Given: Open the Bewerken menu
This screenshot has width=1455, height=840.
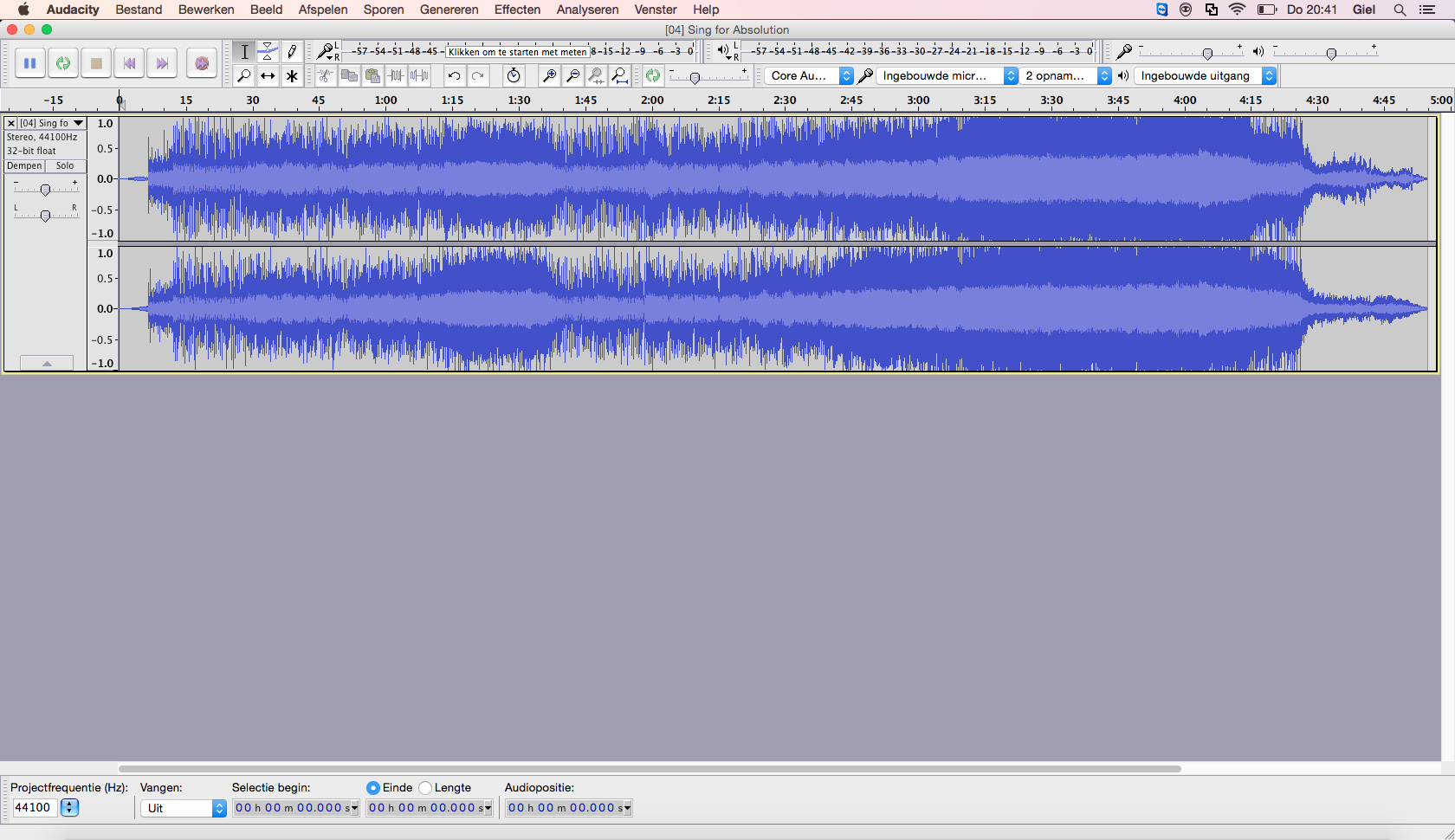Looking at the screenshot, I should (206, 10).
